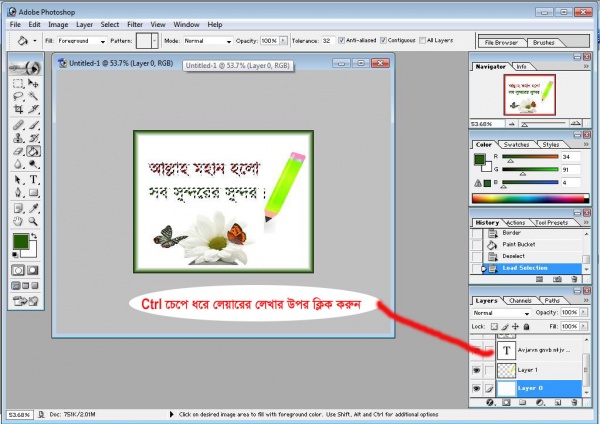
Task: Switch to the Channels tab
Action: click(x=520, y=300)
